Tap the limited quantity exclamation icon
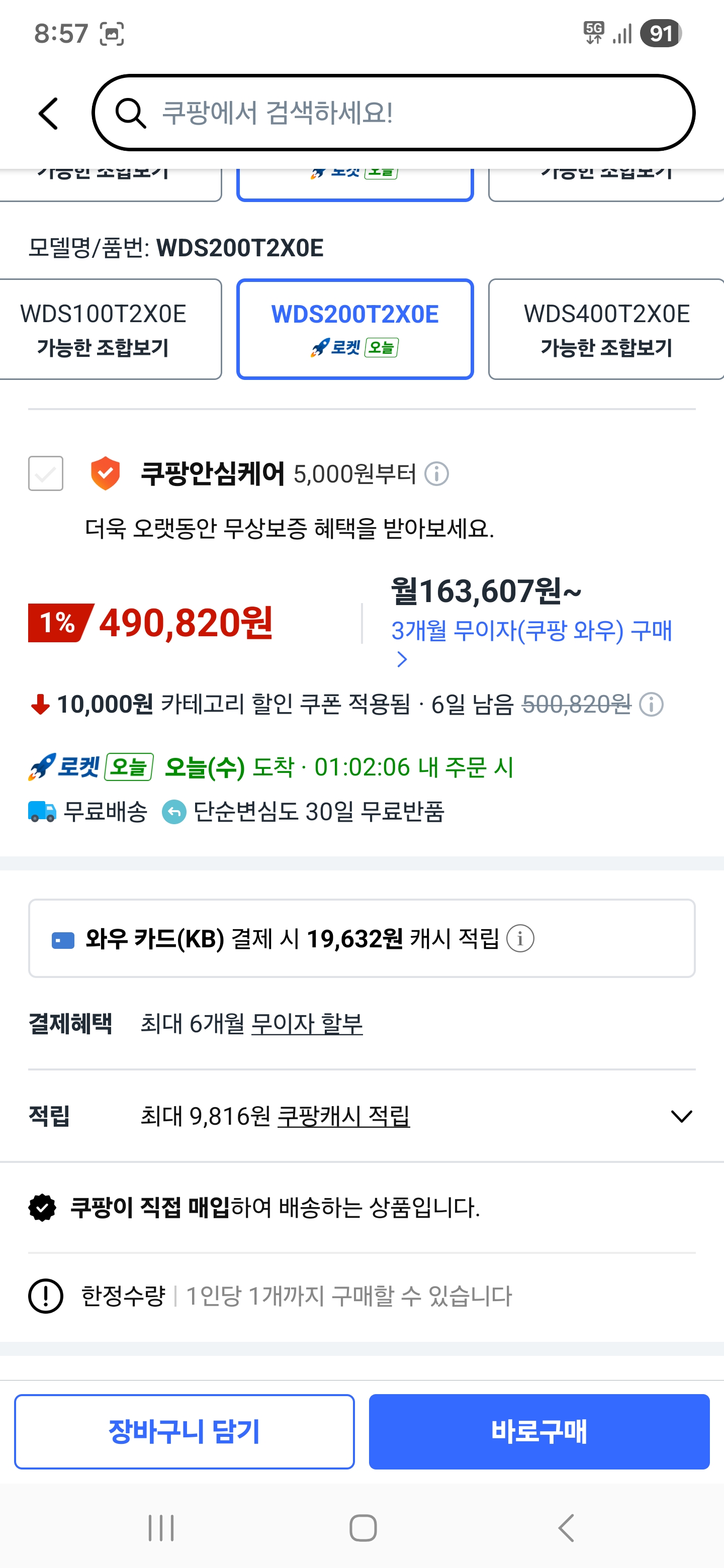This screenshot has width=724, height=1568. pyautogui.click(x=46, y=1296)
